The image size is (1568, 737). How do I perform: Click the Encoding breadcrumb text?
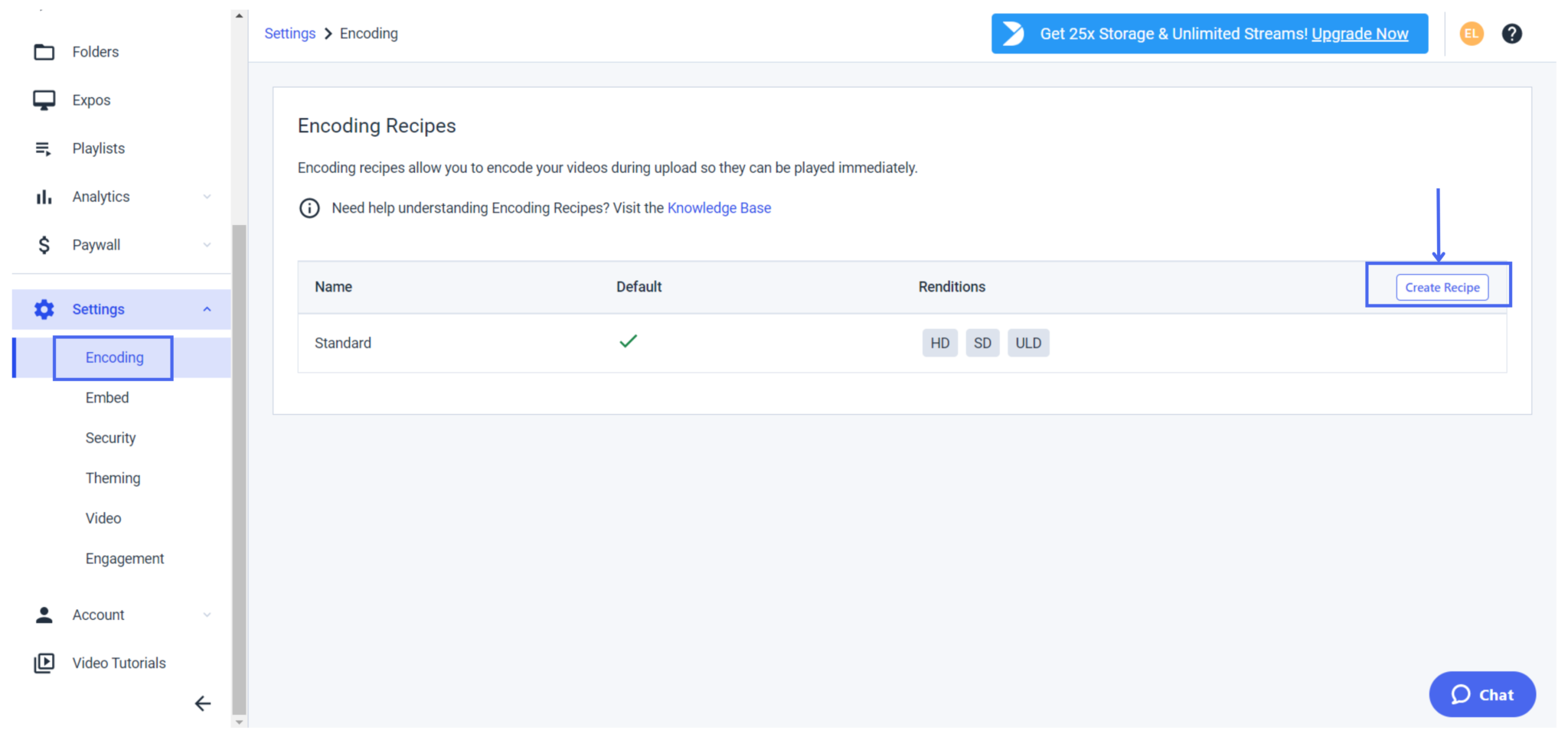coord(369,34)
